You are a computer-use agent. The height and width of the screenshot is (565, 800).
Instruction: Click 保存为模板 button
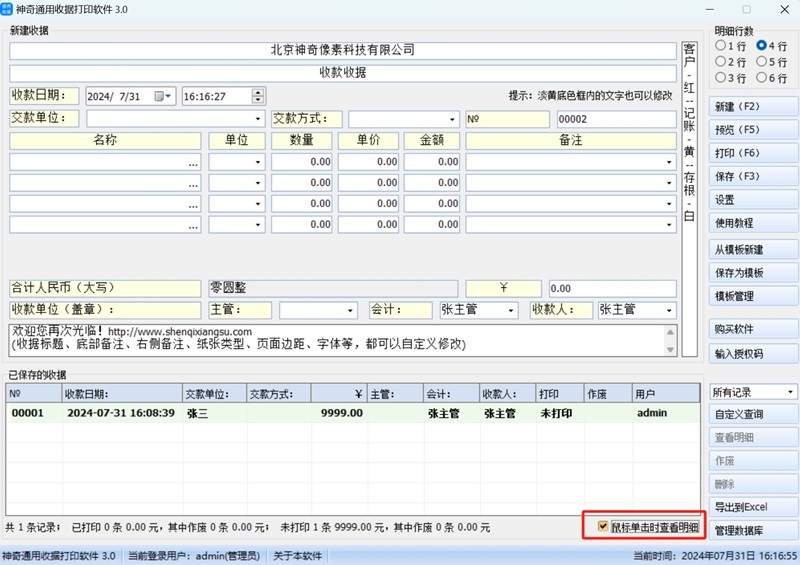click(x=753, y=273)
